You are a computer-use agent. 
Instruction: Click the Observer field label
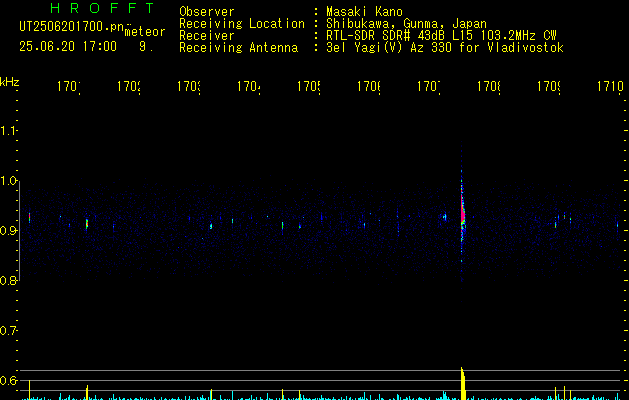click(x=207, y=11)
